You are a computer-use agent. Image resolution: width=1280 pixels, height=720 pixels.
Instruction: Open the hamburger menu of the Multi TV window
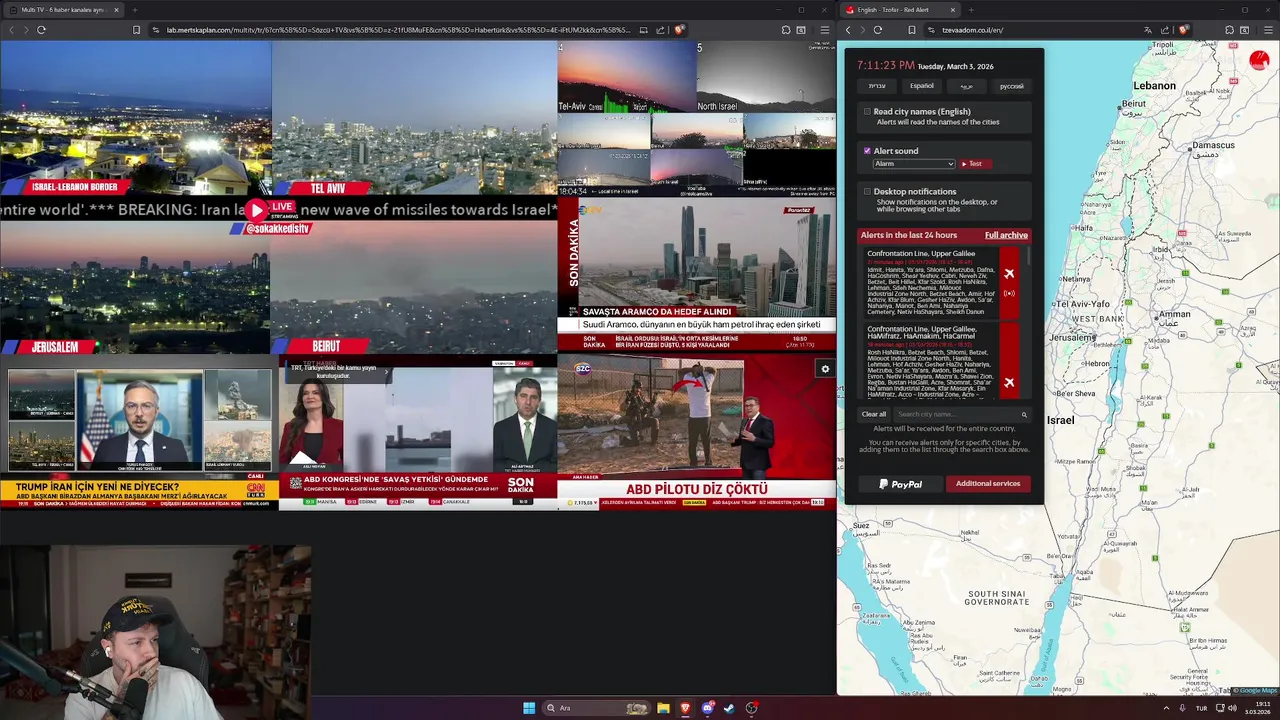point(824,30)
